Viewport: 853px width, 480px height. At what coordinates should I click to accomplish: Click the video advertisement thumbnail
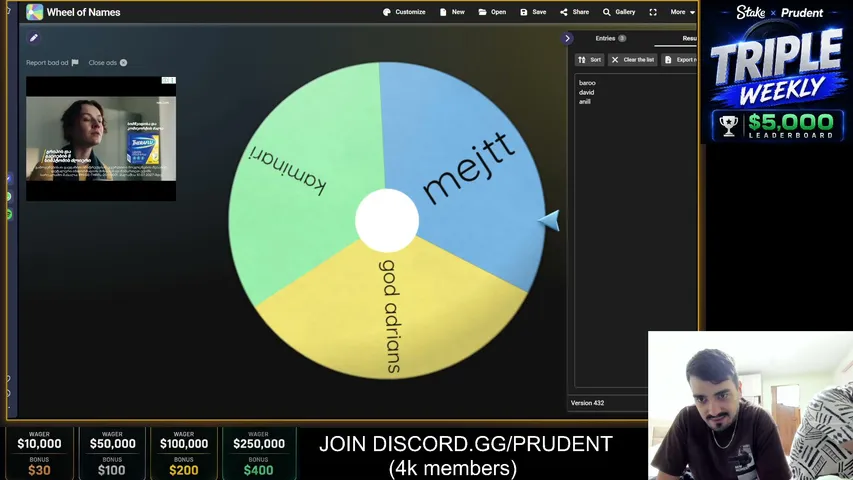tap(101, 138)
